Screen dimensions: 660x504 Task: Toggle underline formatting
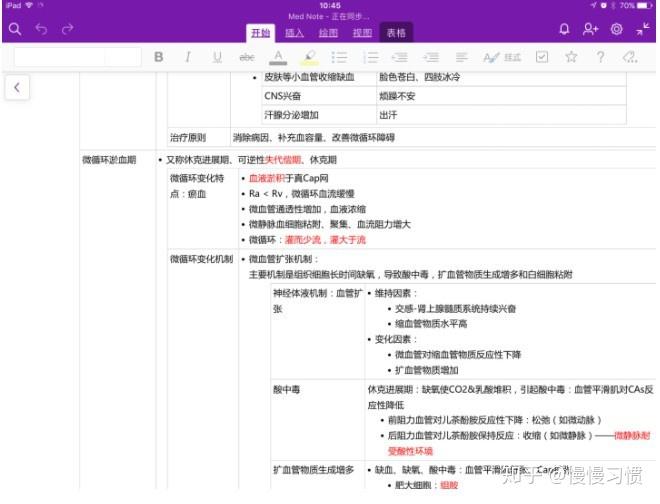(x=217, y=57)
